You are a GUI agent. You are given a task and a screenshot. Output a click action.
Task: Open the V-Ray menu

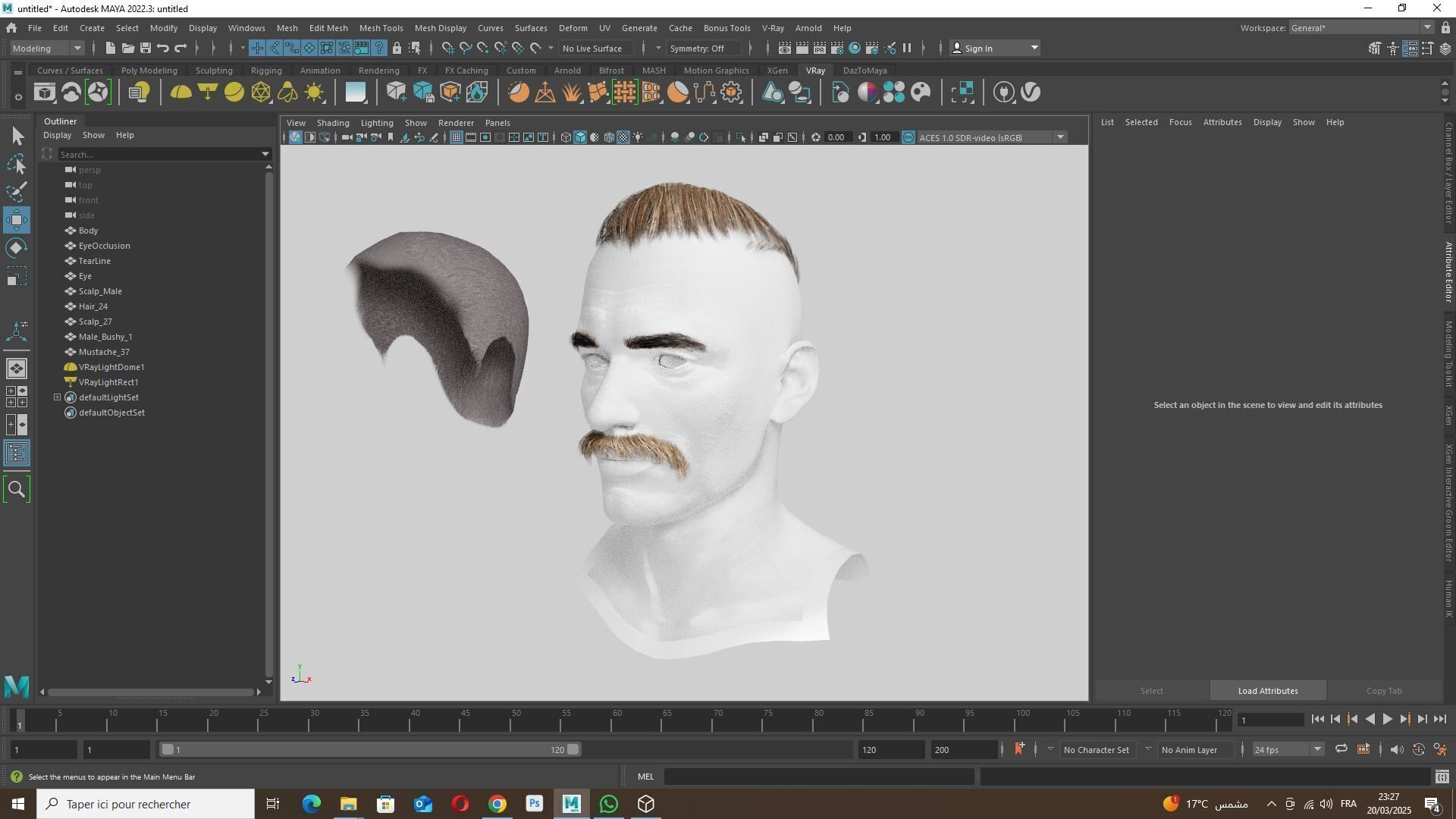pos(773,28)
